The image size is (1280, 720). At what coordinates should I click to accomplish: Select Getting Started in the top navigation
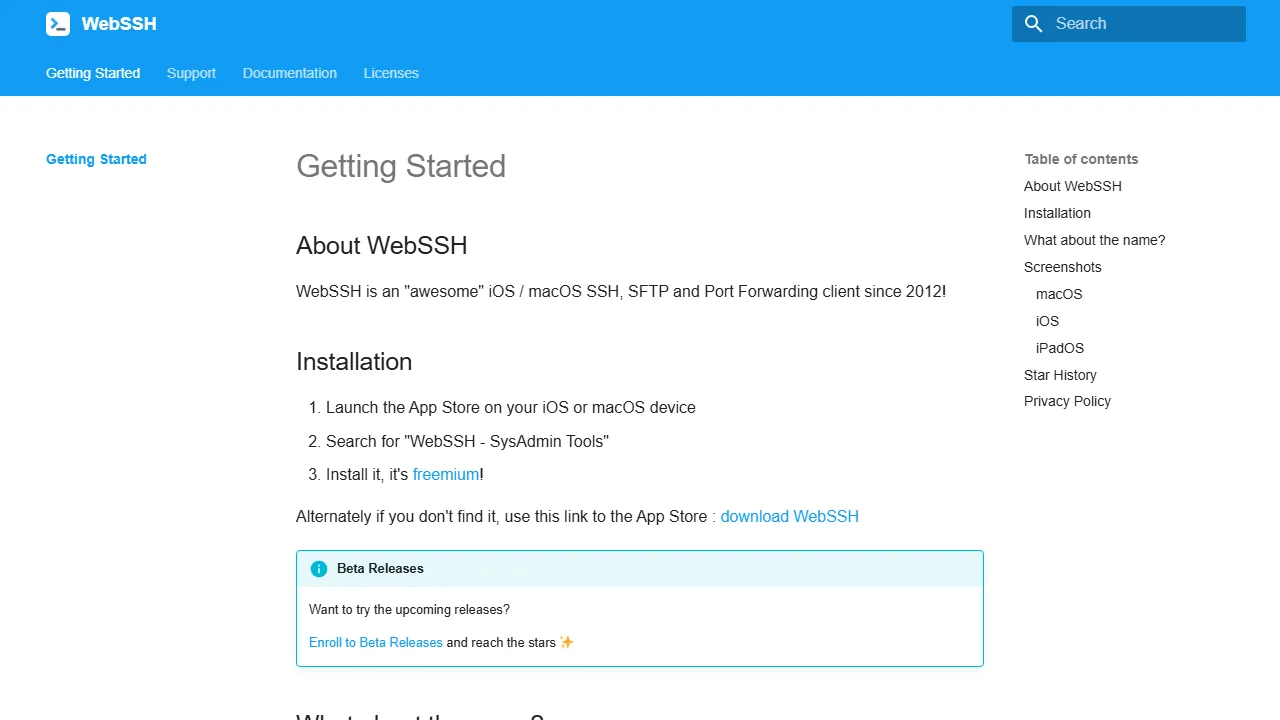pos(92,73)
